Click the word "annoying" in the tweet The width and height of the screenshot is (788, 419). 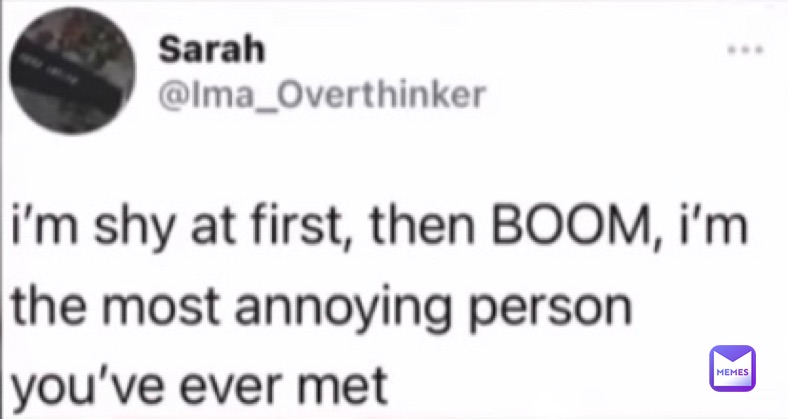[x=343, y=310]
